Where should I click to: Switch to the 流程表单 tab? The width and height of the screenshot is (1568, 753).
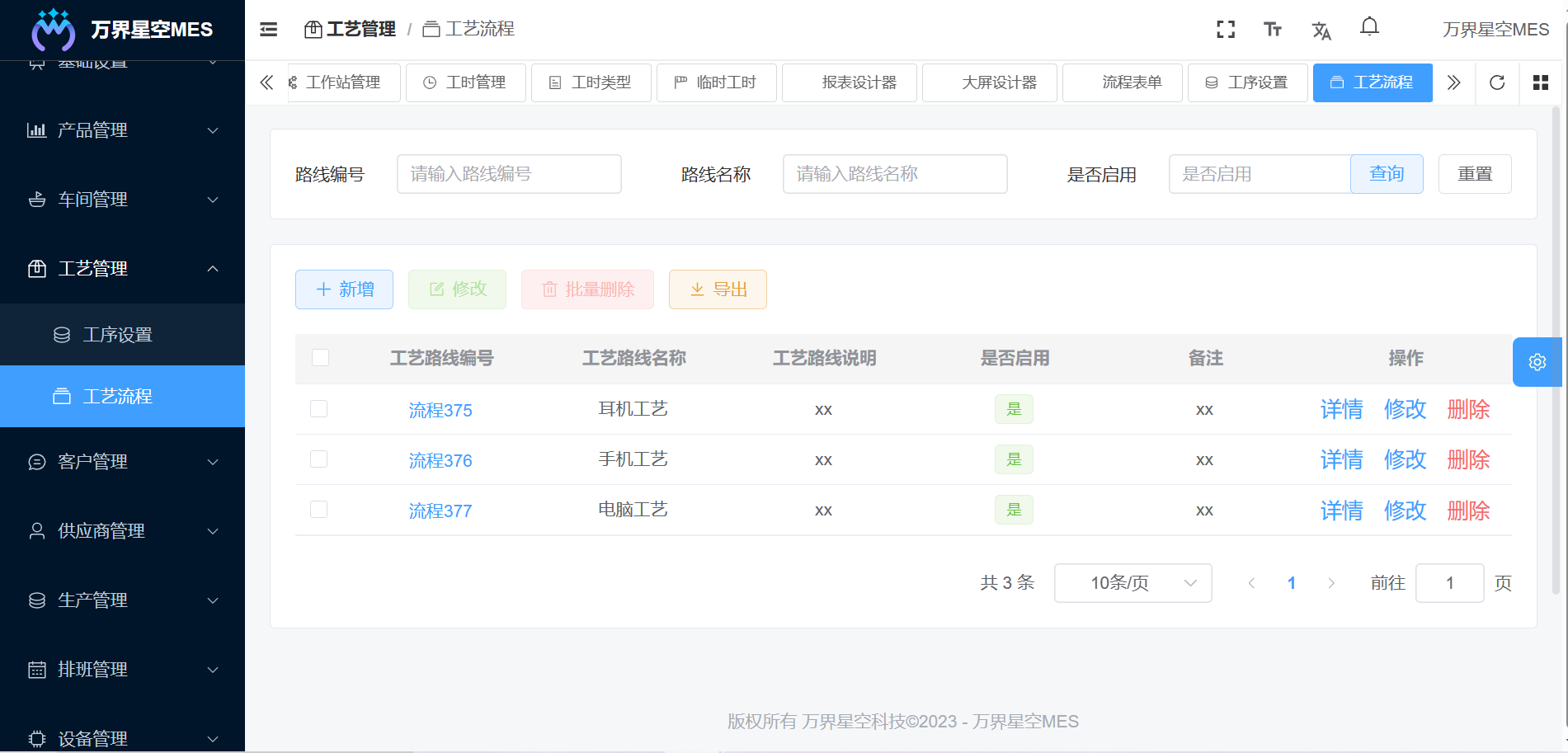pyautogui.click(x=1122, y=82)
